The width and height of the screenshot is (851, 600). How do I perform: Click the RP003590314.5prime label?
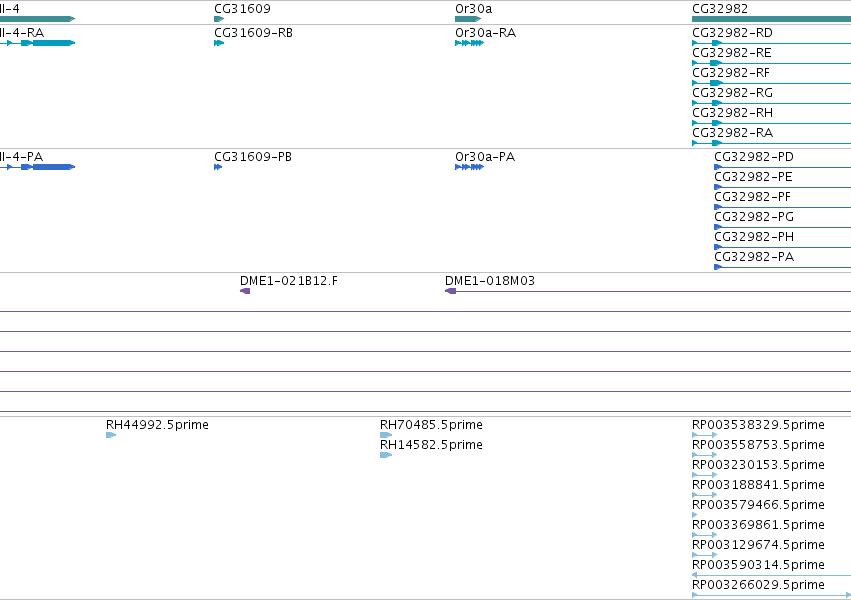point(758,565)
